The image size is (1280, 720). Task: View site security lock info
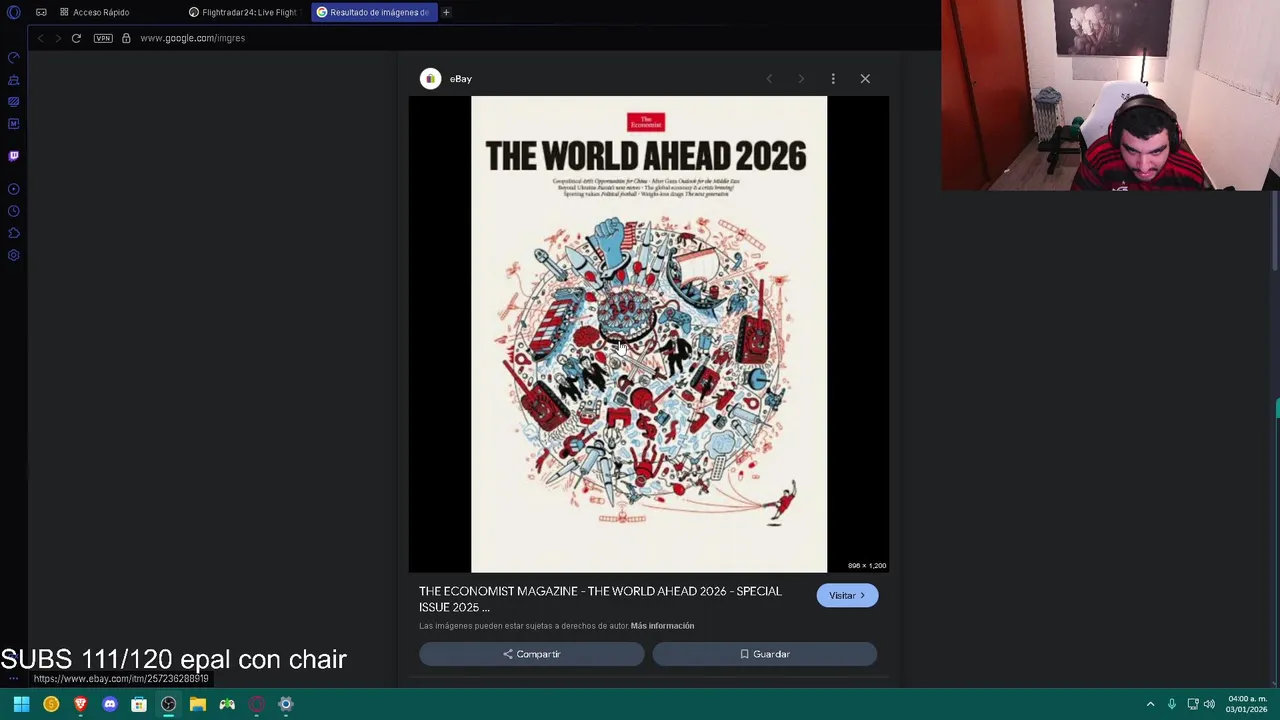pyautogui.click(x=126, y=38)
